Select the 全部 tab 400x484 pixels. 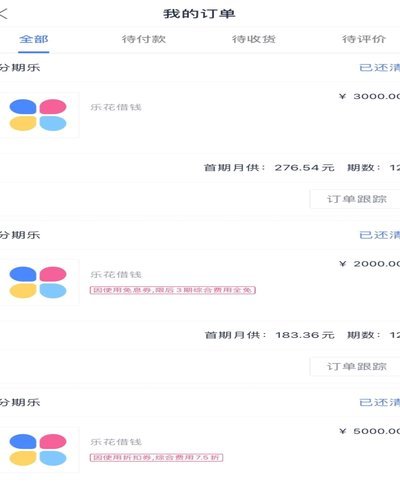(34, 39)
